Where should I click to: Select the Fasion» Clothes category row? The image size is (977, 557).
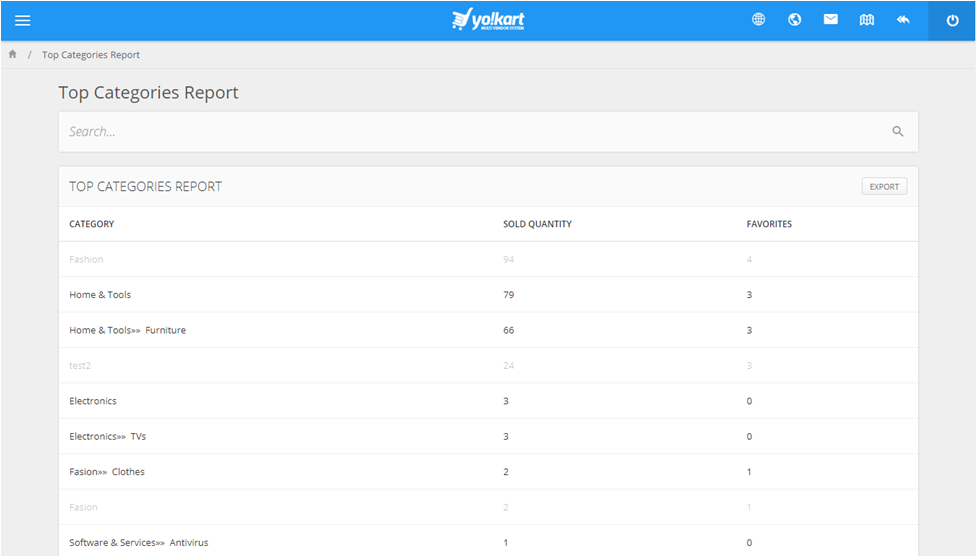(107, 472)
